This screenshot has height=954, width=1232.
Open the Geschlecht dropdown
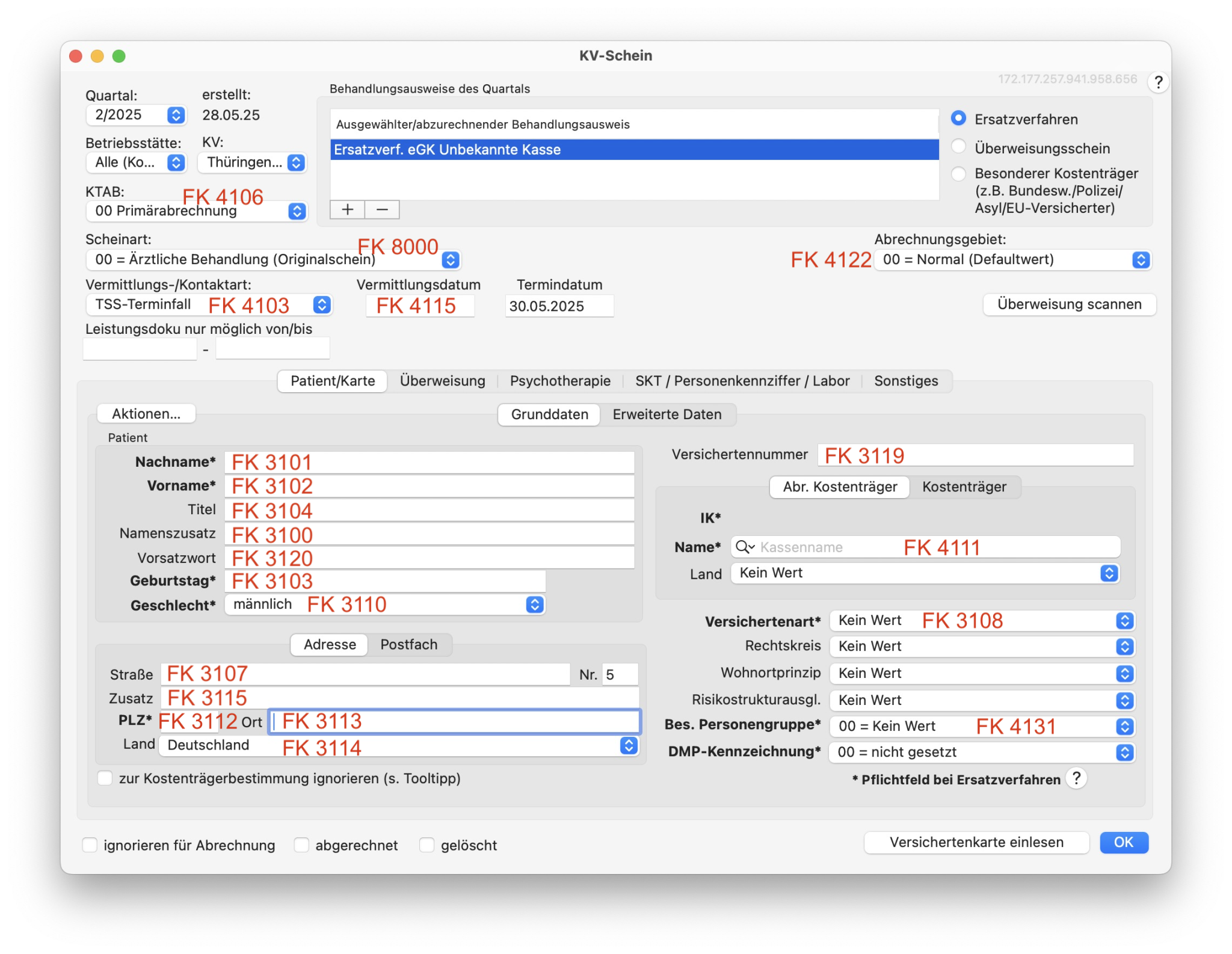tap(385, 604)
